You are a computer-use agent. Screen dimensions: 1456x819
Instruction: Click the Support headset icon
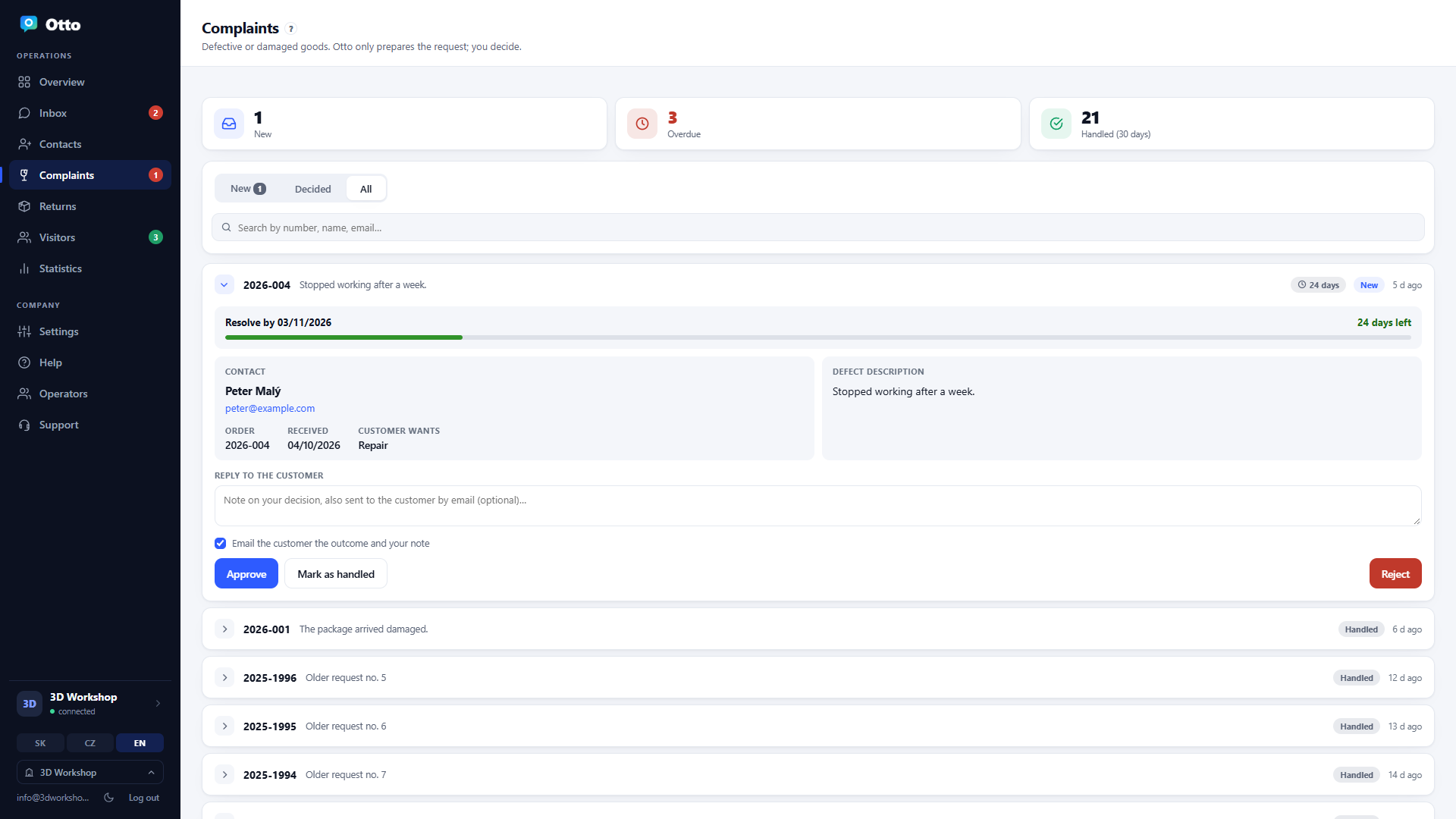[x=24, y=425]
